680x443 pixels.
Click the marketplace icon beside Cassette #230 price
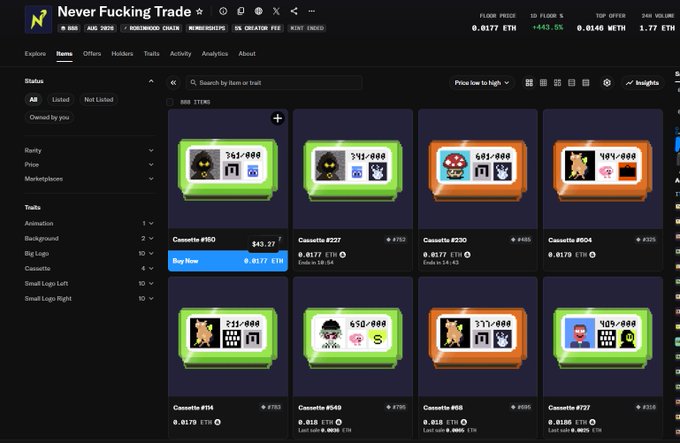click(x=467, y=255)
